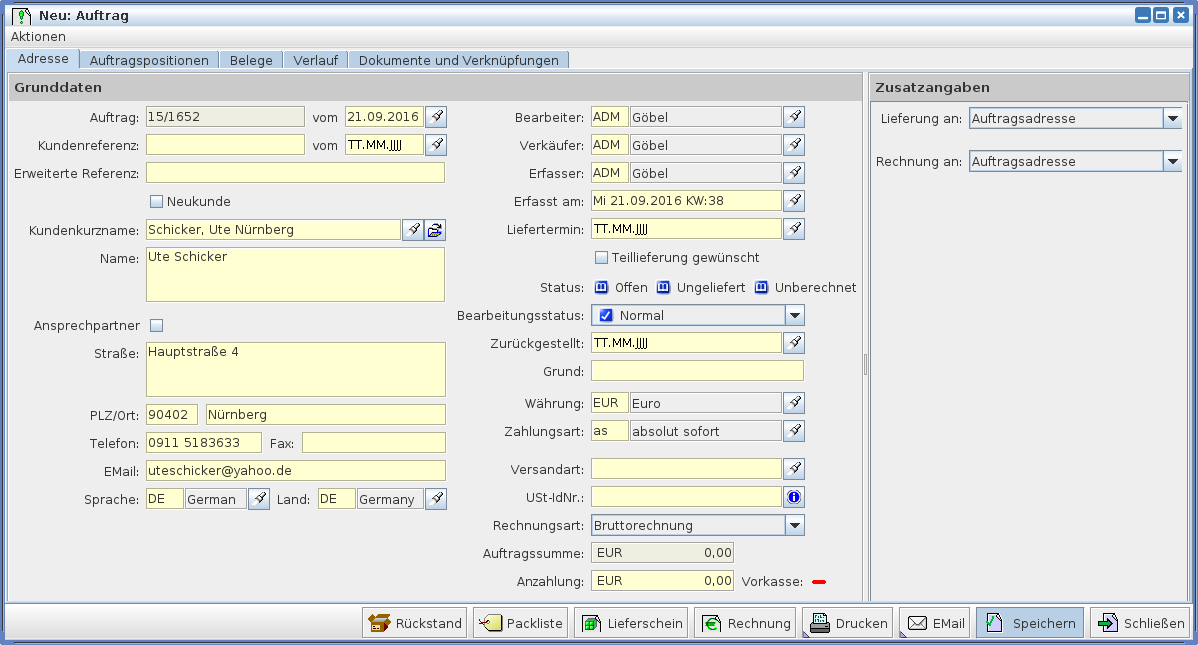Toggle the Ansprechpartner checkbox
Screen dimensions: 1198x645
(156, 325)
